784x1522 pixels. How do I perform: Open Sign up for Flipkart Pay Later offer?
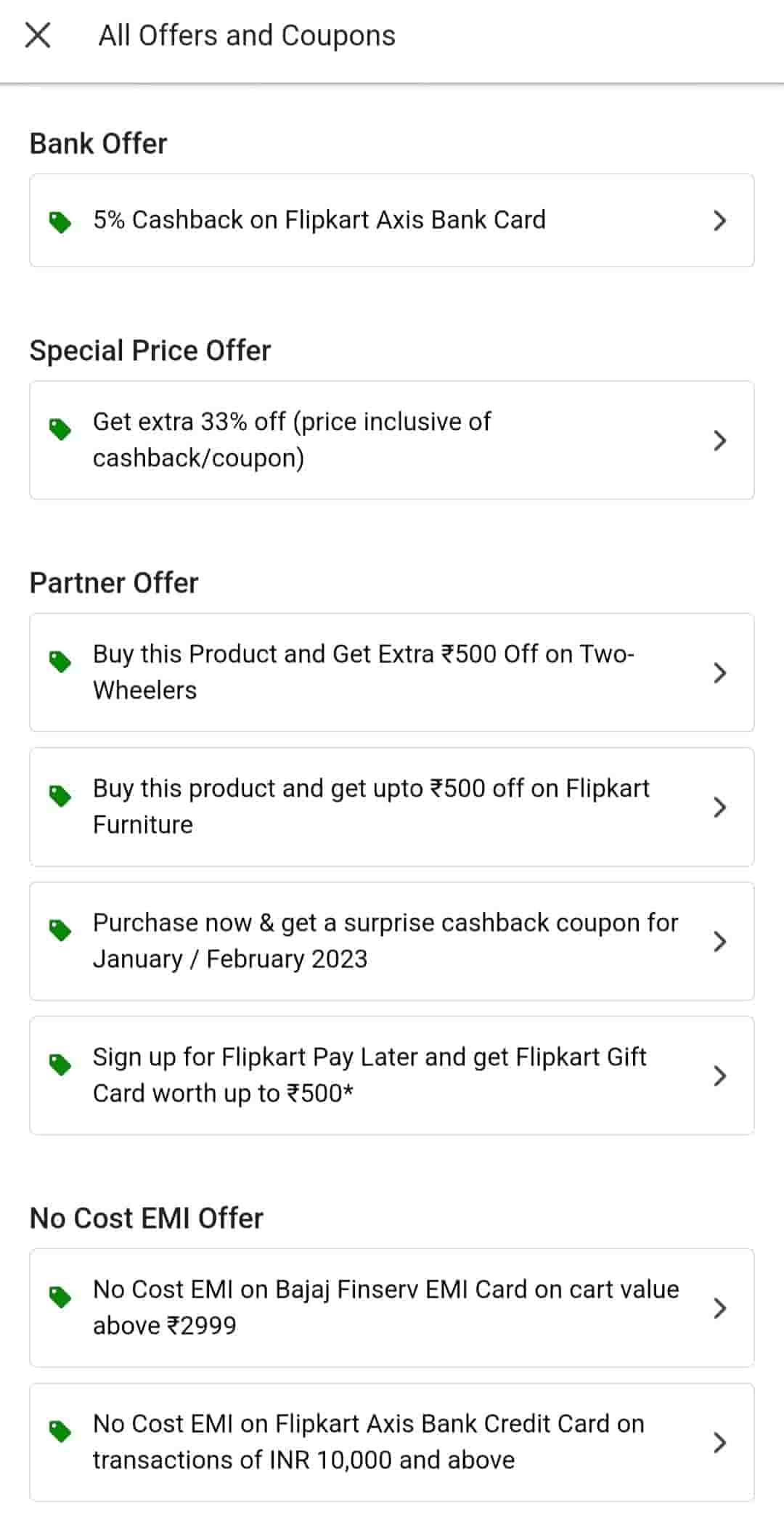[x=369, y=1075]
